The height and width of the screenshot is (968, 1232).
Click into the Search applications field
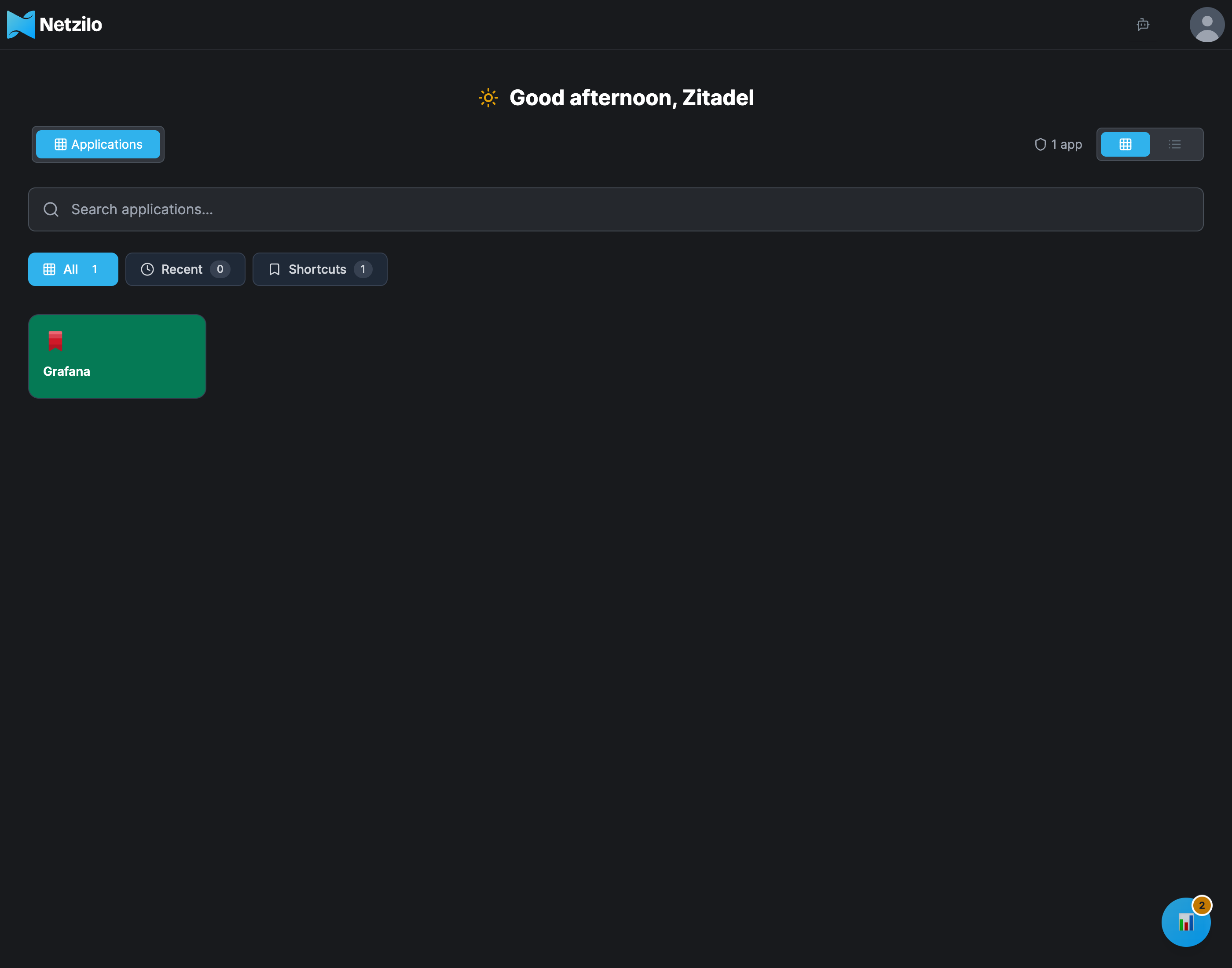click(616, 210)
